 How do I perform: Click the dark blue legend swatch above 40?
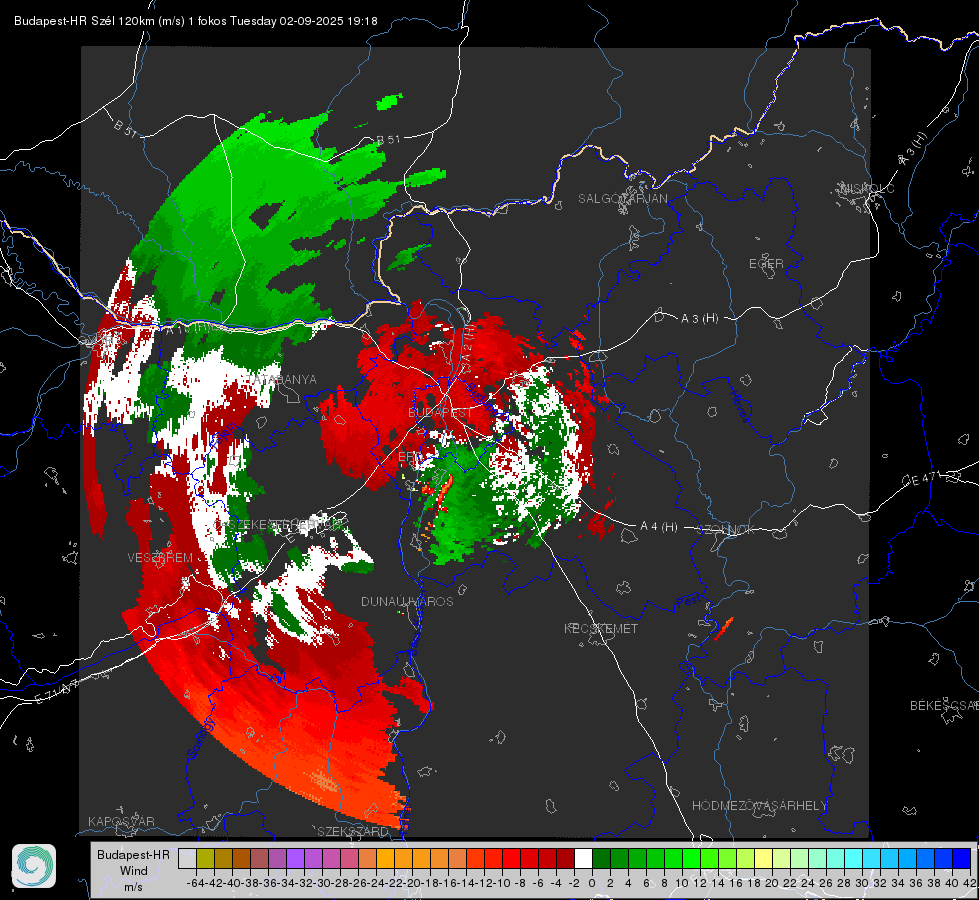[x=962, y=859]
